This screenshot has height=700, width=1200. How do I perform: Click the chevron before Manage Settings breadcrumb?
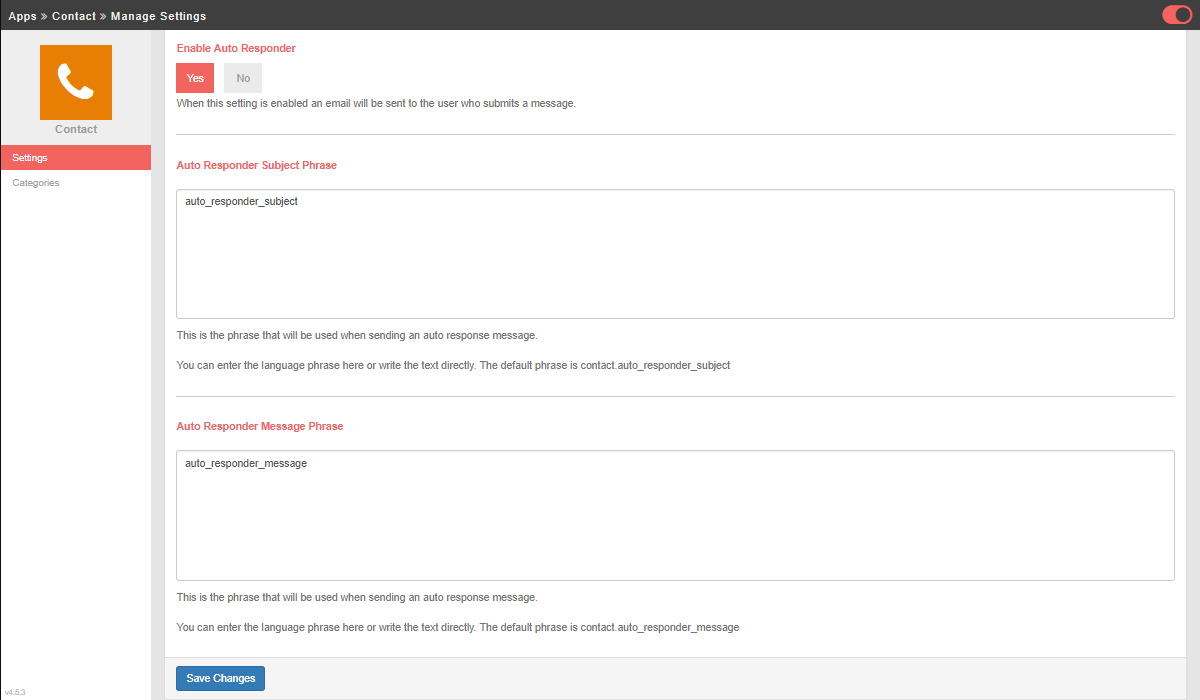103,16
